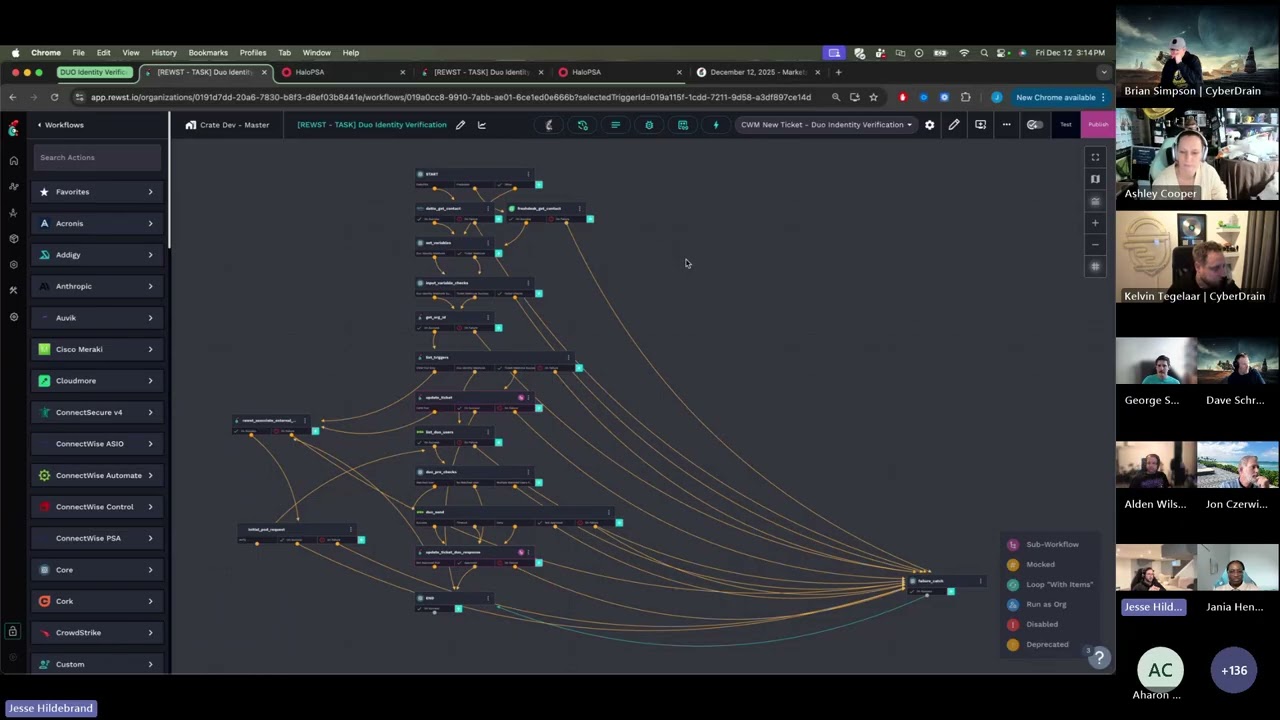This screenshot has width=1280, height=720.
Task: Click the Fri Dec 12 3:14 PM clock
Action: pyautogui.click(x=1070, y=52)
